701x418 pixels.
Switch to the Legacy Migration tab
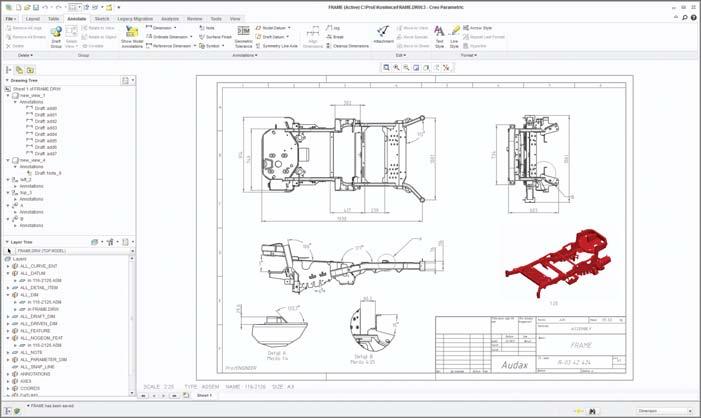(135, 19)
